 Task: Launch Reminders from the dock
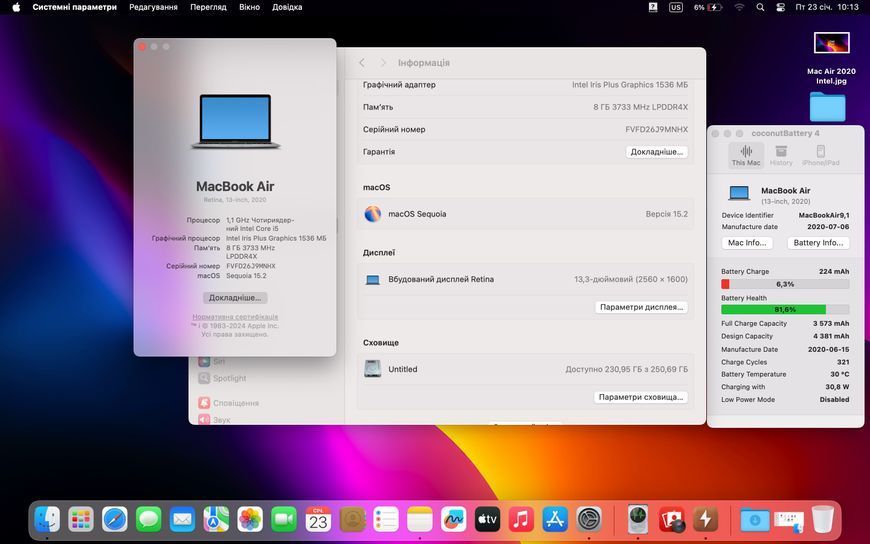(386, 520)
